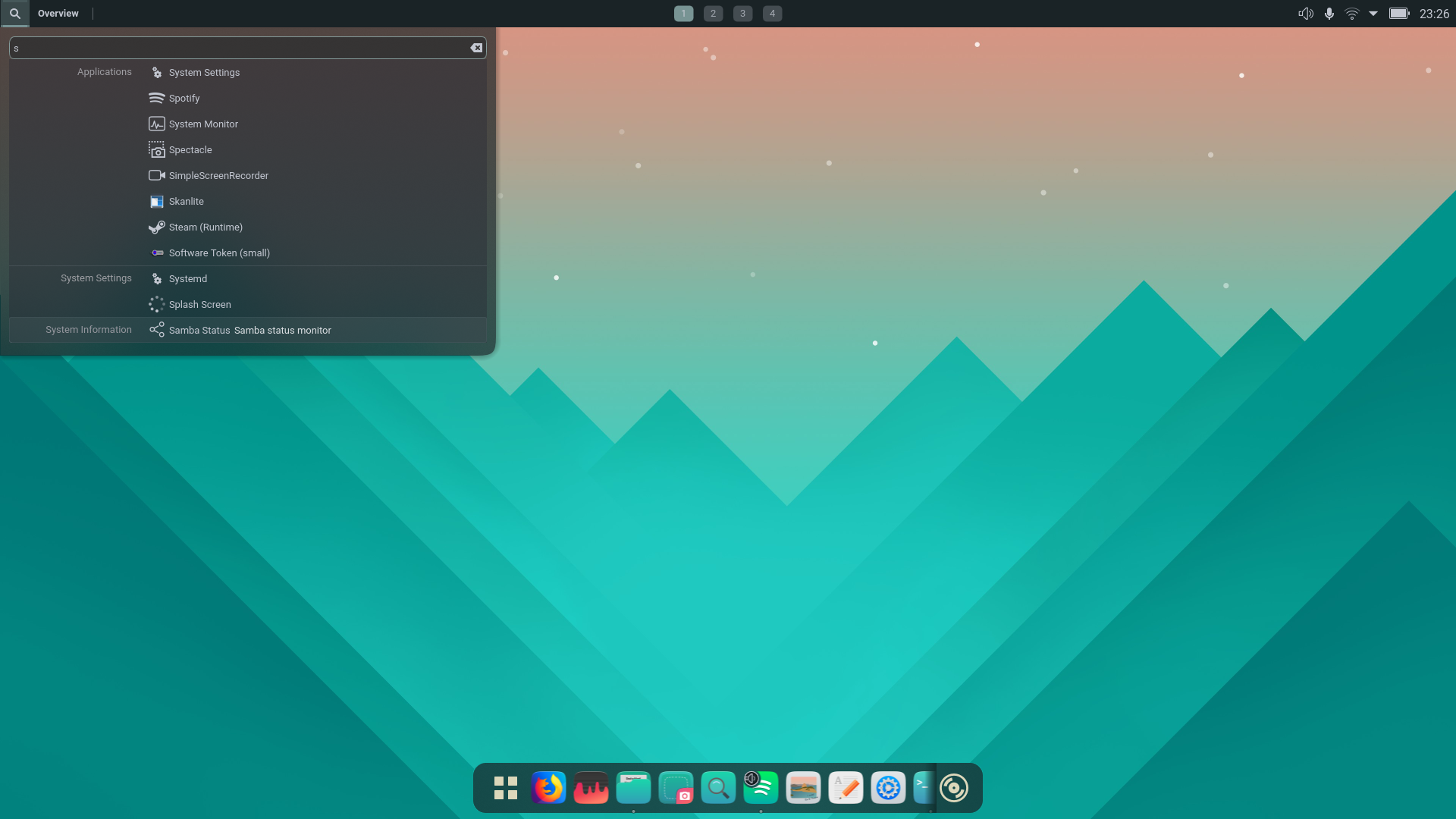
Task: Click the Steam icon in the results list
Action: tap(156, 227)
